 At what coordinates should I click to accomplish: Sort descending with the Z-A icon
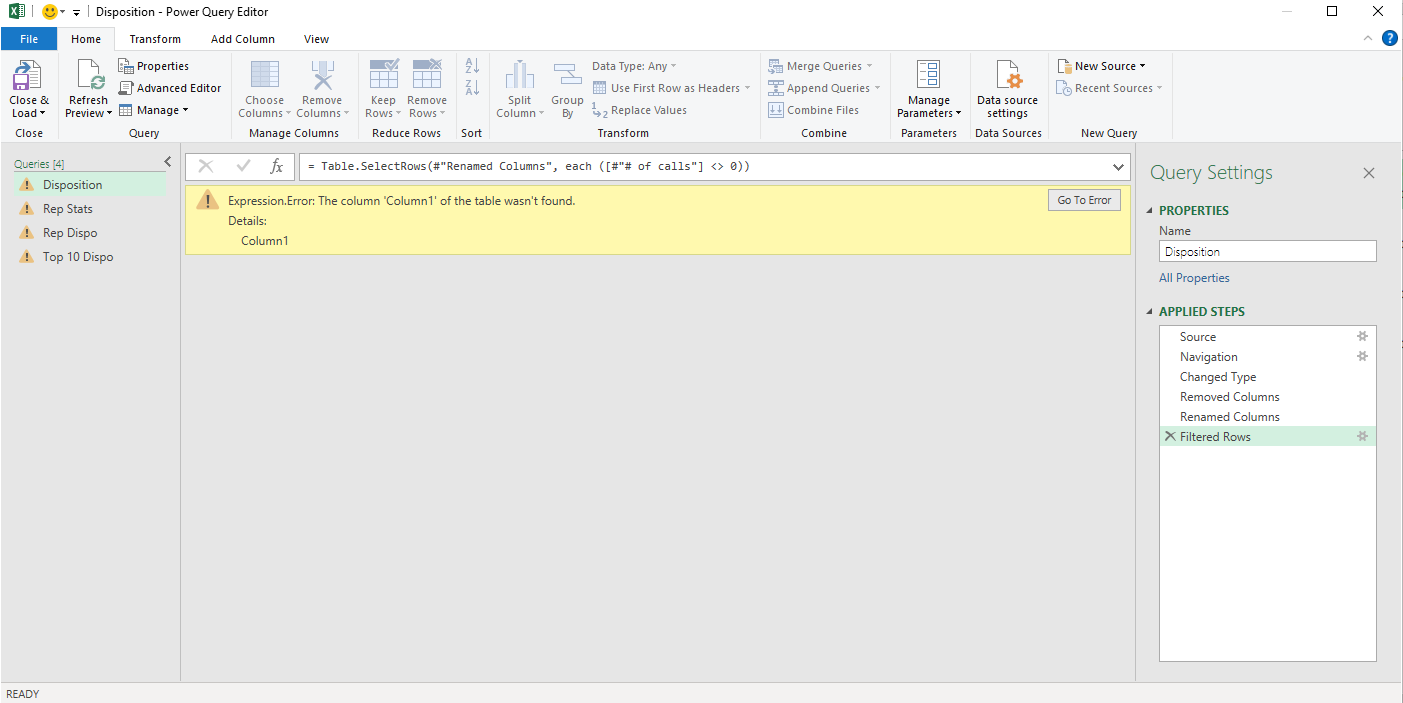473,88
